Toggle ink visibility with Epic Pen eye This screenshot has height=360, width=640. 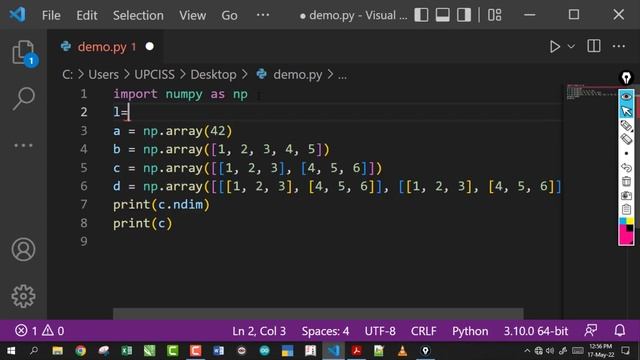click(x=626, y=97)
